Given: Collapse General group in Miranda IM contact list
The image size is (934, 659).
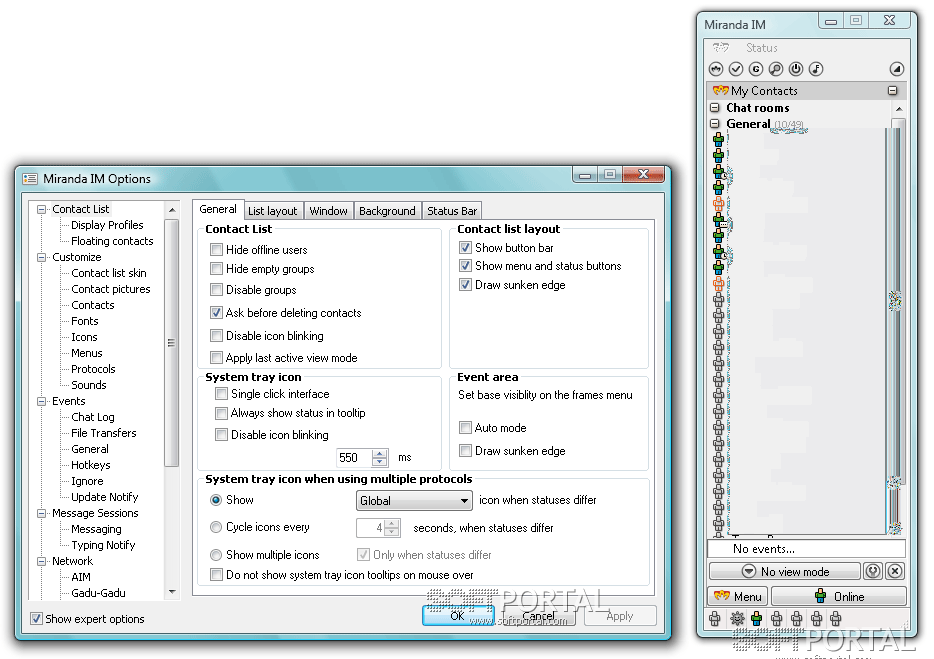Looking at the screenshot, I should pyautogui.click(x=715, y=124).
